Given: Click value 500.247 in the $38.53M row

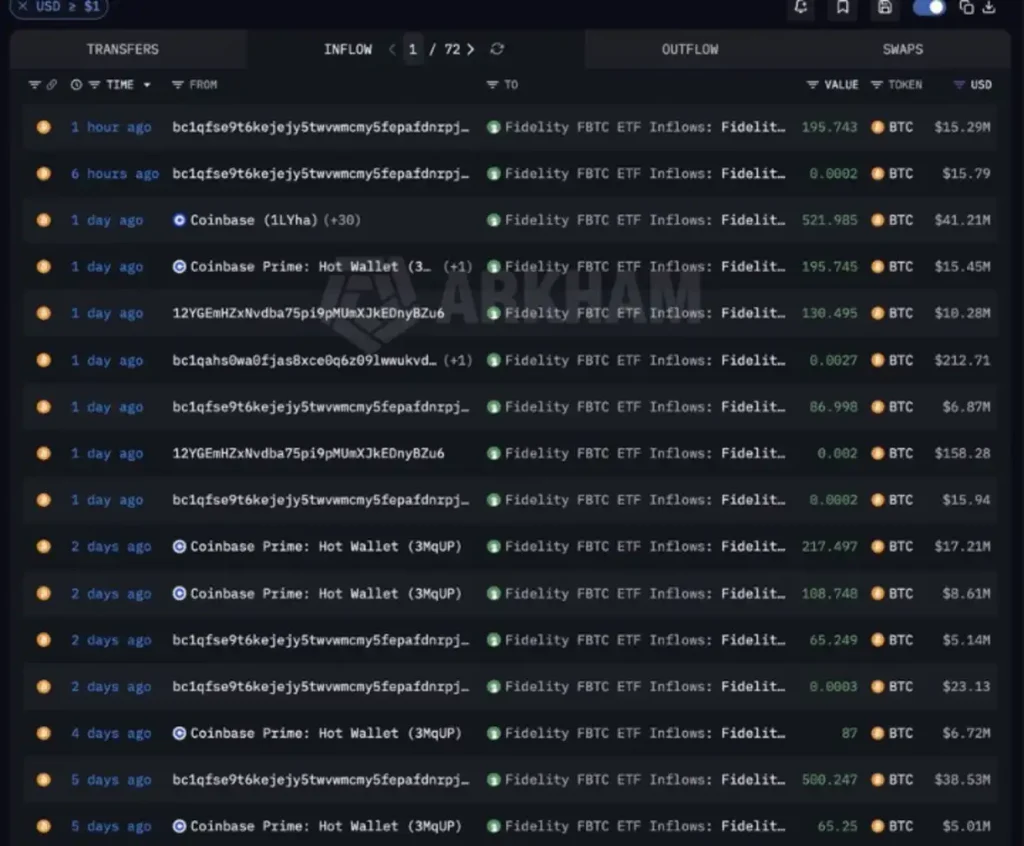Looking at the screenshot, I should pyautogui.click(x=829, y=780).
